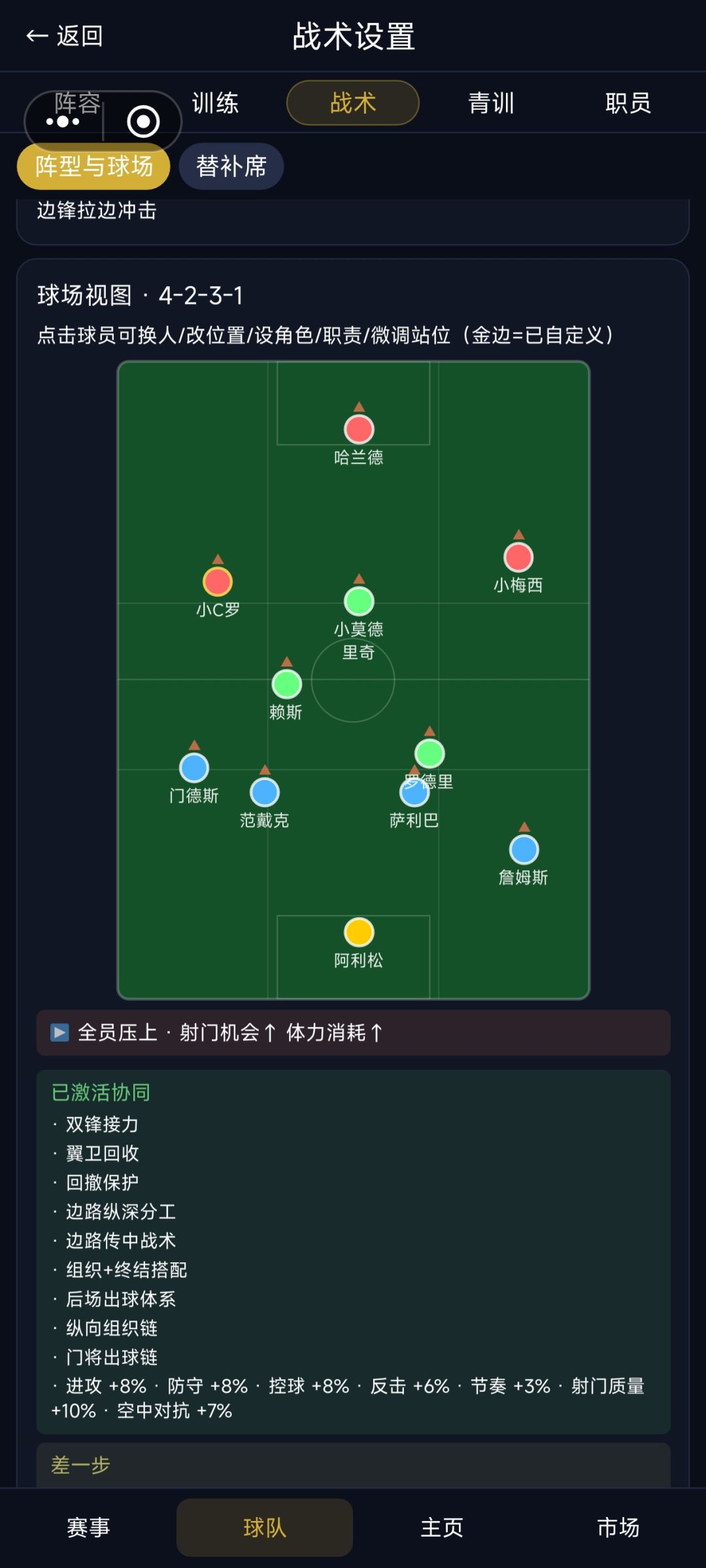This screenshot has height=1568, width=706.
Task: Switch to the 训练 tab
Action: [x=215, y=103]
